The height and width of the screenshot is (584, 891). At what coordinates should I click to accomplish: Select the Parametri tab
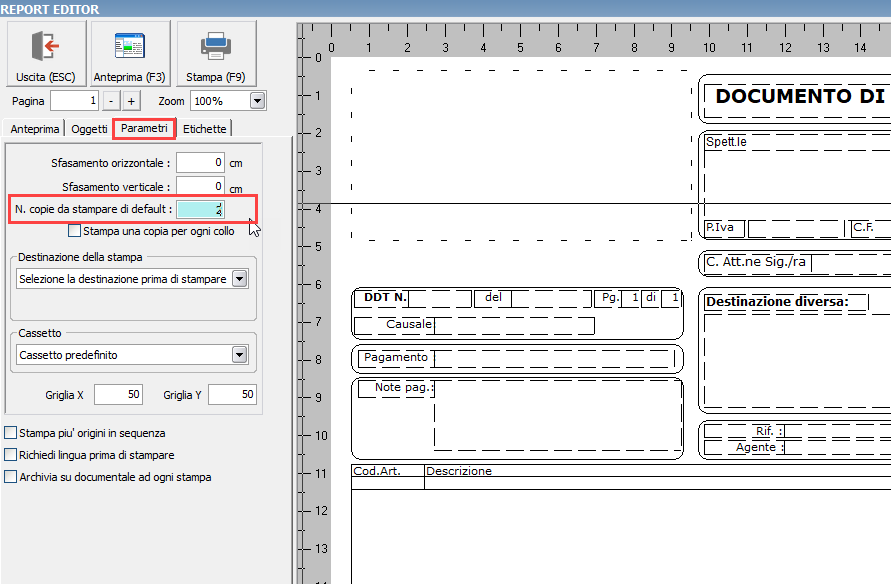pyautogui.click(x=144, y=128)
